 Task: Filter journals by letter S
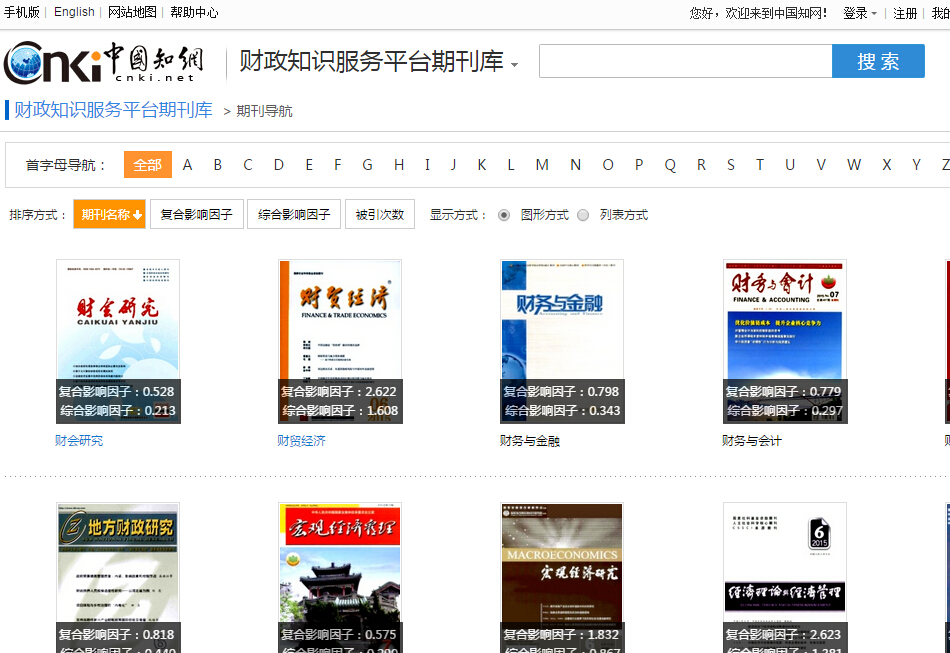click(731, 165)
